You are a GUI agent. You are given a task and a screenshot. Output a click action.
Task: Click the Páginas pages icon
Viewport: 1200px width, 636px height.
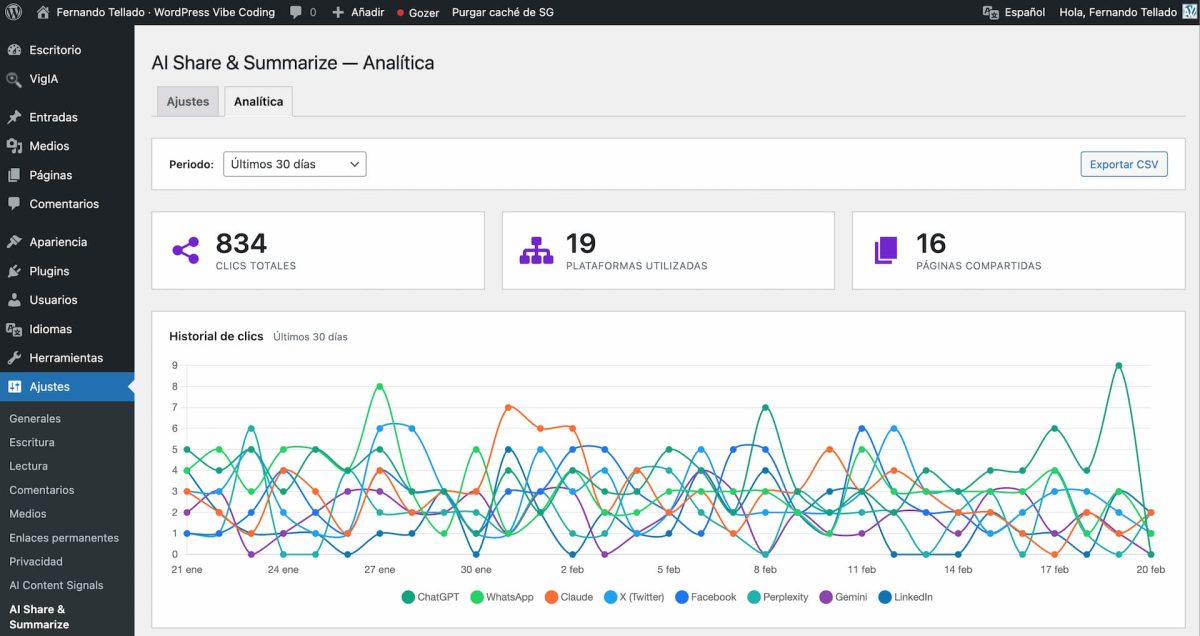pyautogui.click(x=14, y=175)
